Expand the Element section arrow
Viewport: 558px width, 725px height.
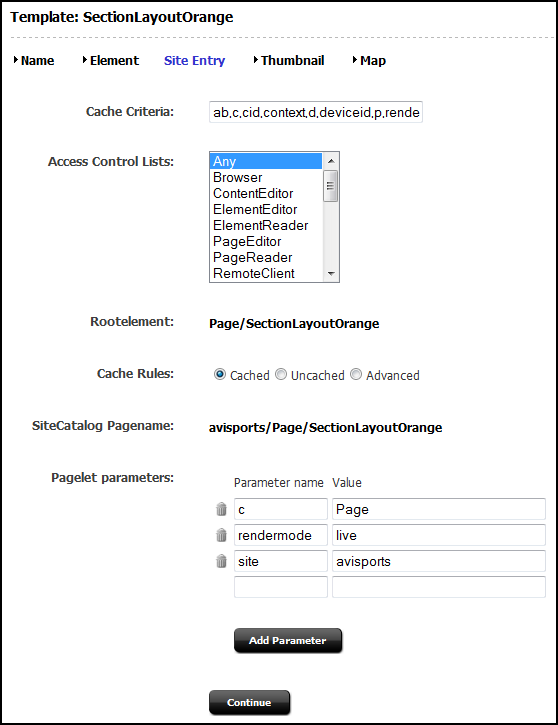tap(85, 60)
